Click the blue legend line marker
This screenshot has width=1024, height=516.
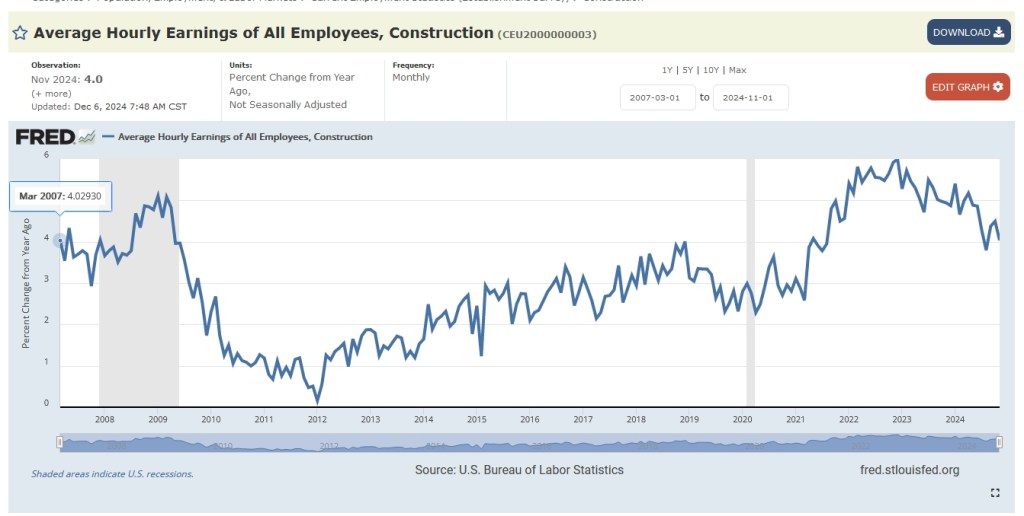(x=108, y=137)
